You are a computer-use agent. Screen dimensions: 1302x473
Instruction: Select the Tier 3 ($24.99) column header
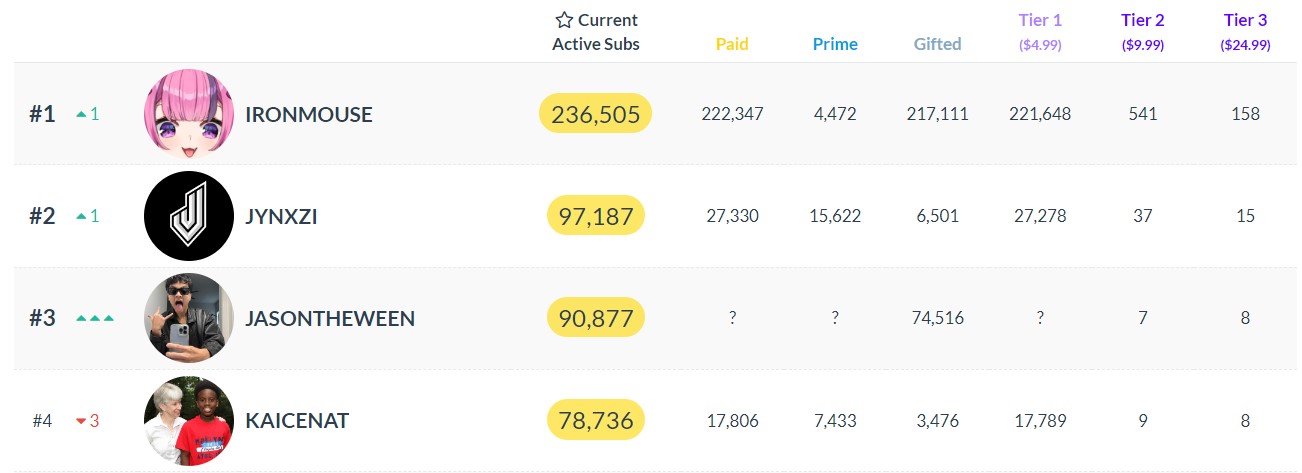click(x=1245, y=32)
